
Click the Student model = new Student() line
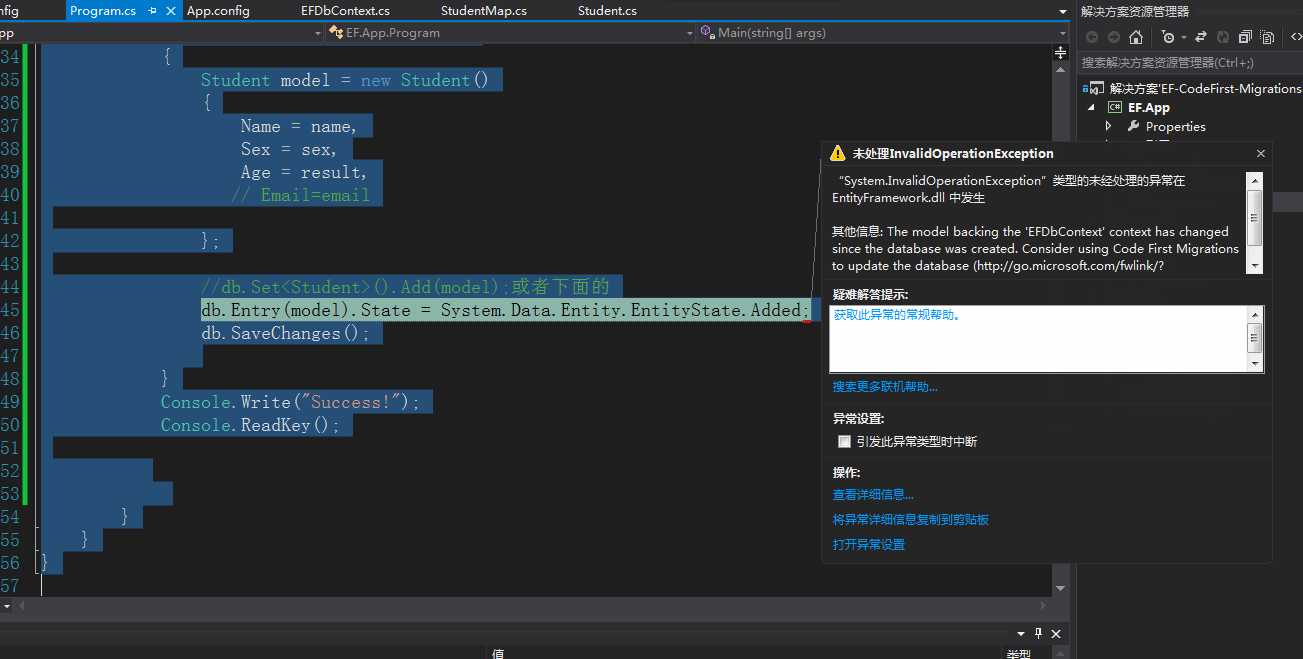coord(344,80)
